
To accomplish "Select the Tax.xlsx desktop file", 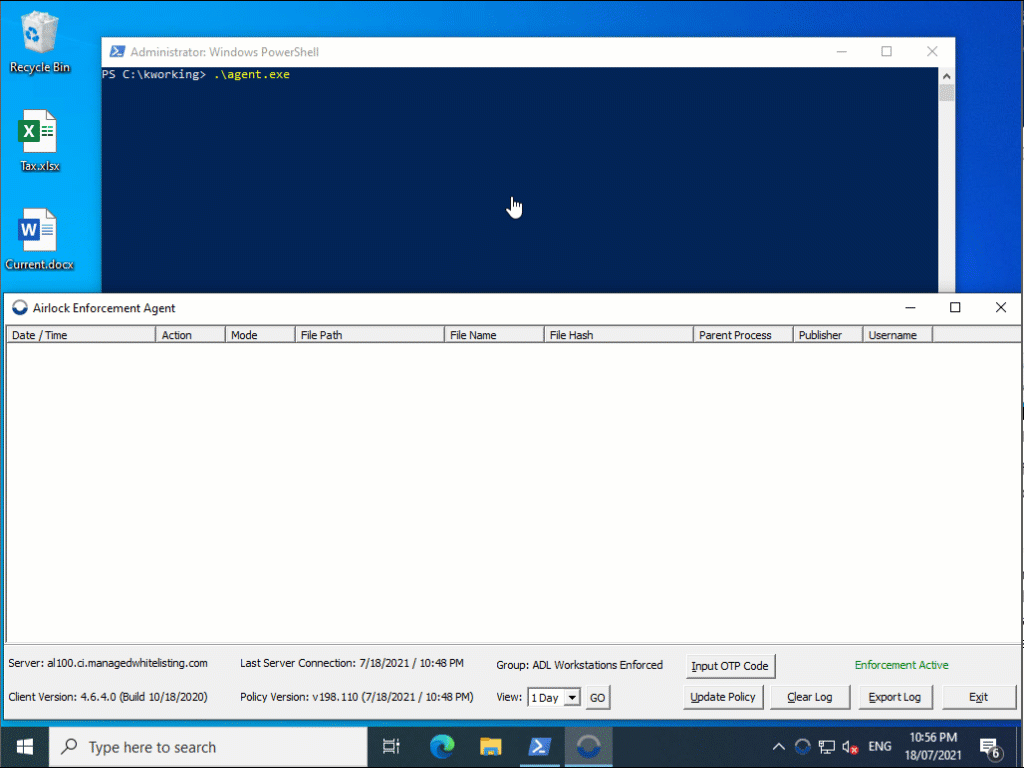I will pos(39,140).
